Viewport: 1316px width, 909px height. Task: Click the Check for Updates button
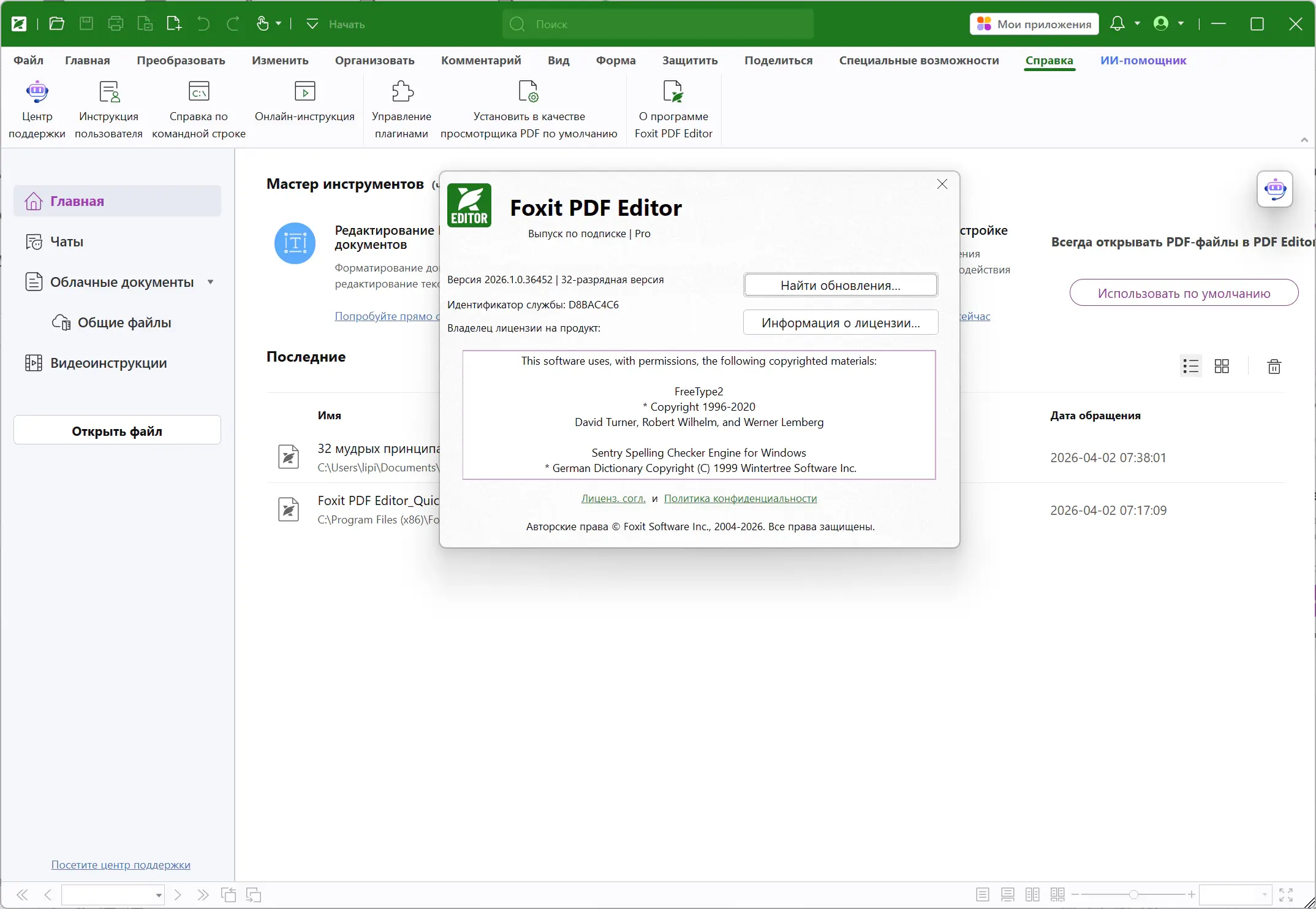coord(840,286)
